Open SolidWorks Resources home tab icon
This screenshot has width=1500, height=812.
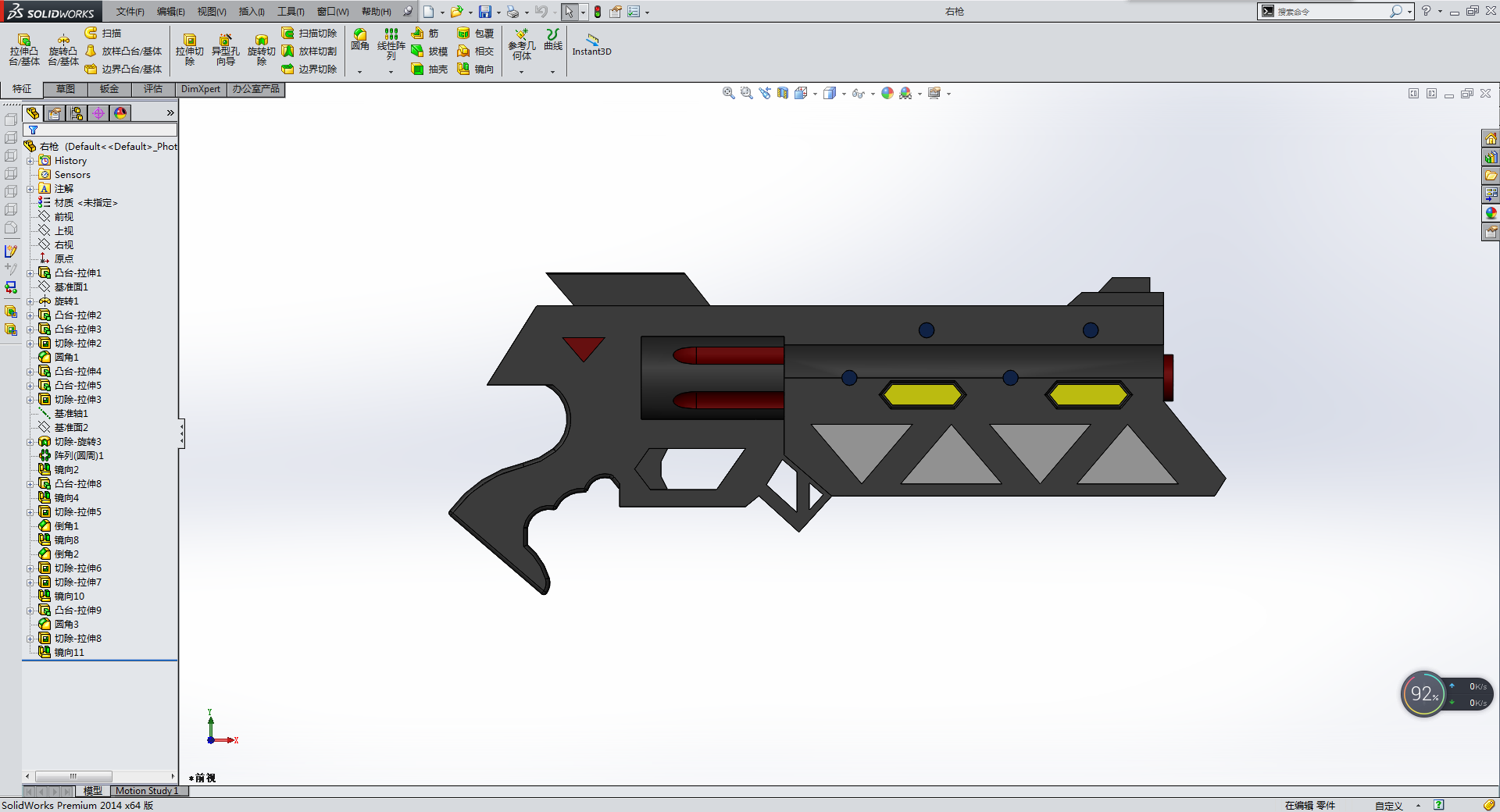click(1491, 138)
